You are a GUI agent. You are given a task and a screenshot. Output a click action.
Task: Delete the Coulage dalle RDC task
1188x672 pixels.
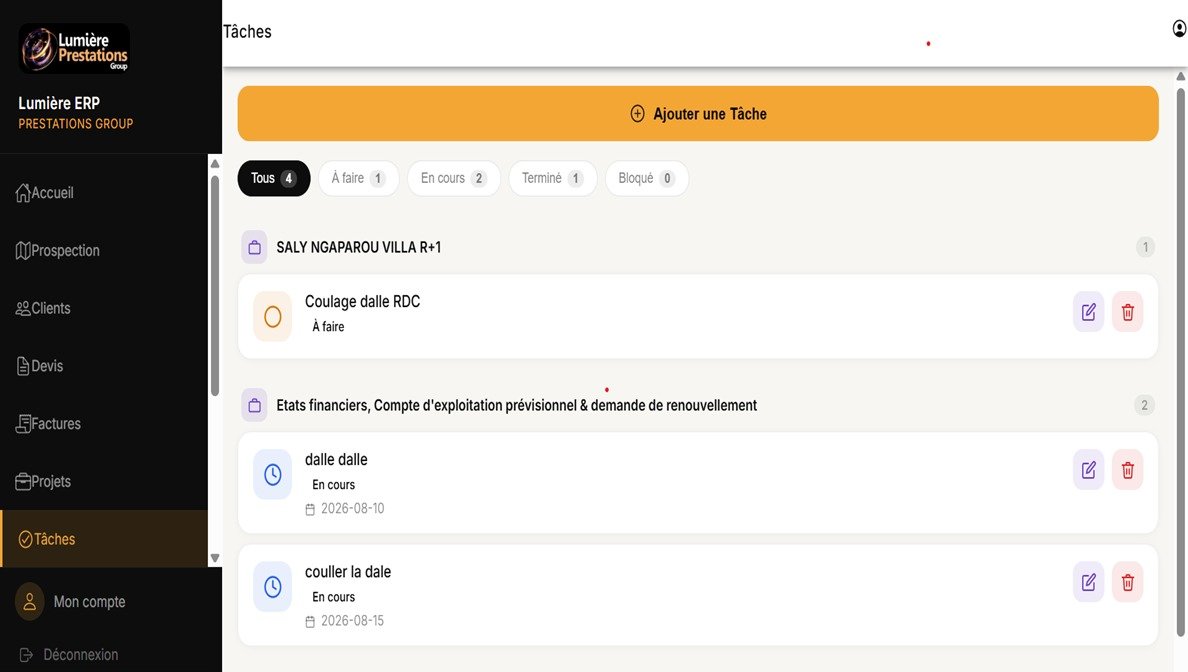point(1127,312)
